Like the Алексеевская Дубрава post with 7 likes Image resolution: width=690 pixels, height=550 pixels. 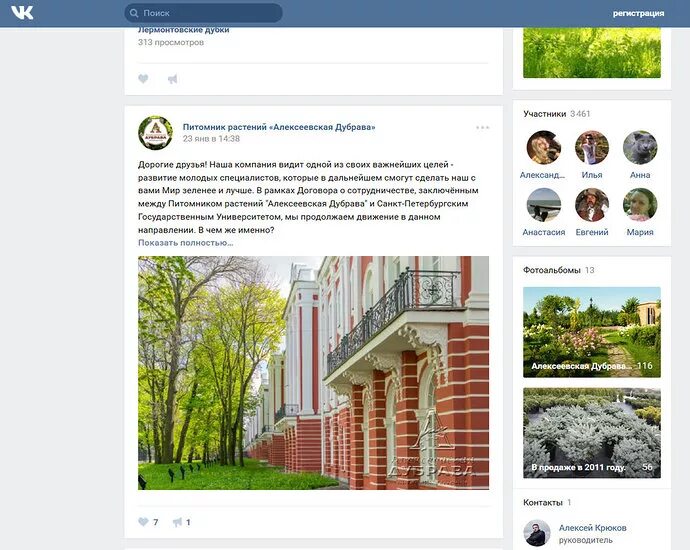point(143,522)
